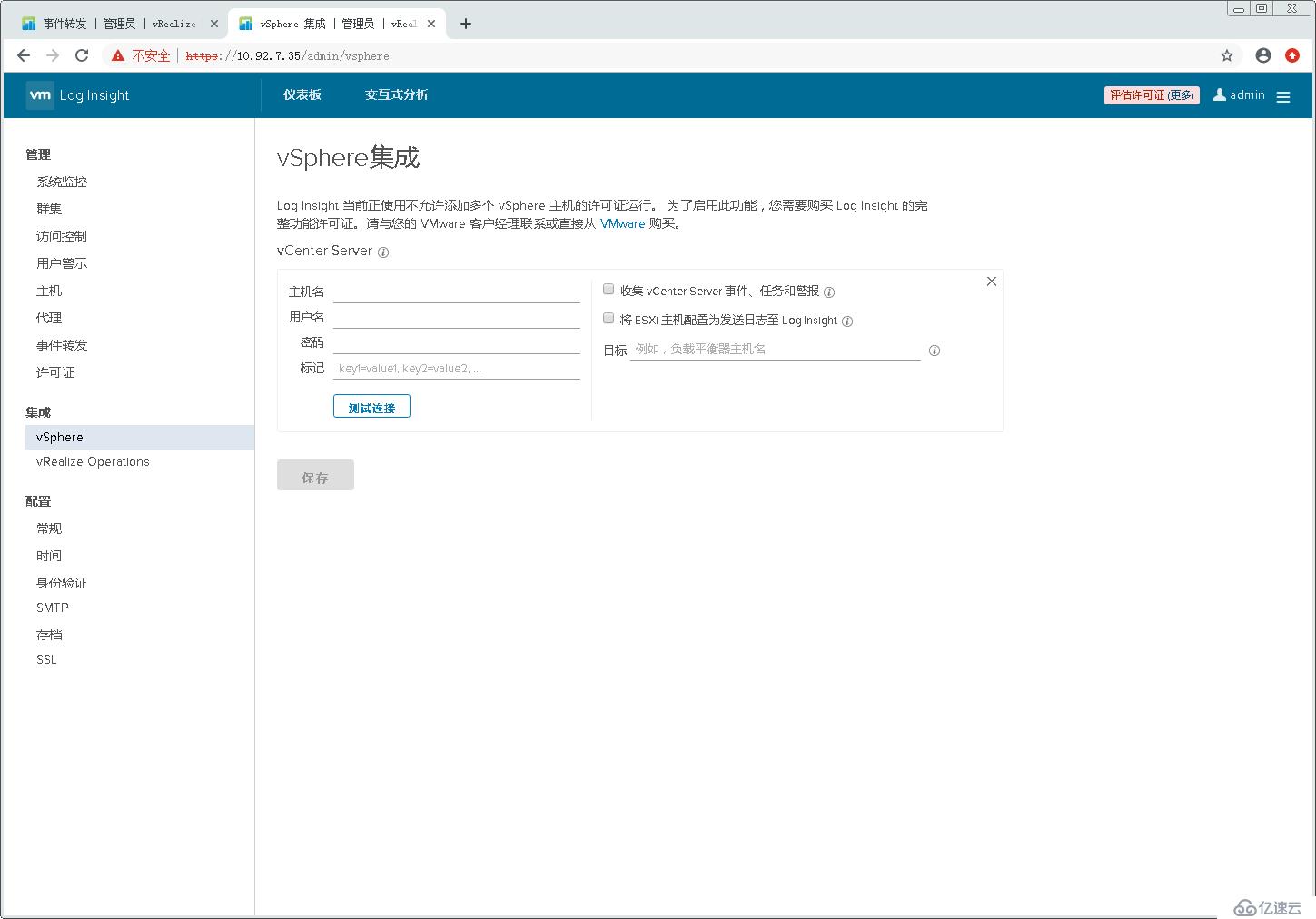Focus the 密码 input field

point(457,342)
